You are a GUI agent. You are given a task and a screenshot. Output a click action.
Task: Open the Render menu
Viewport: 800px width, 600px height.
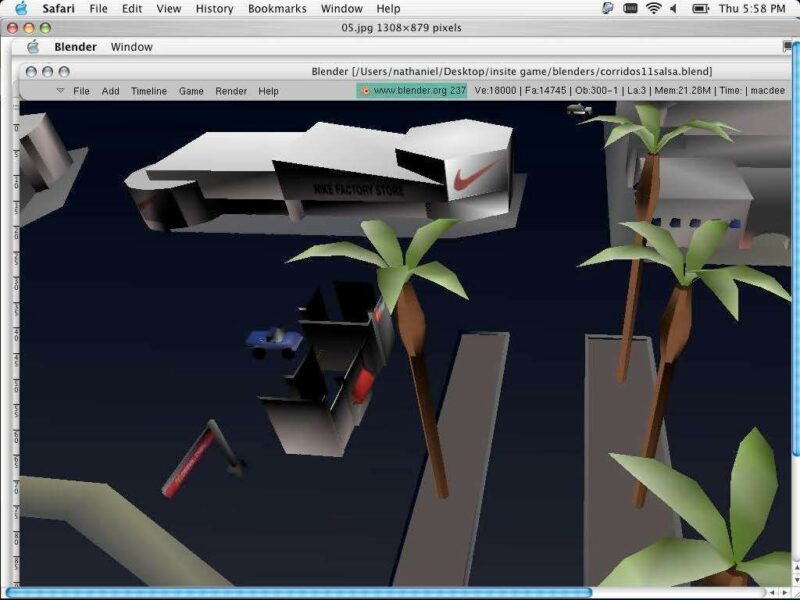point(231,91)
